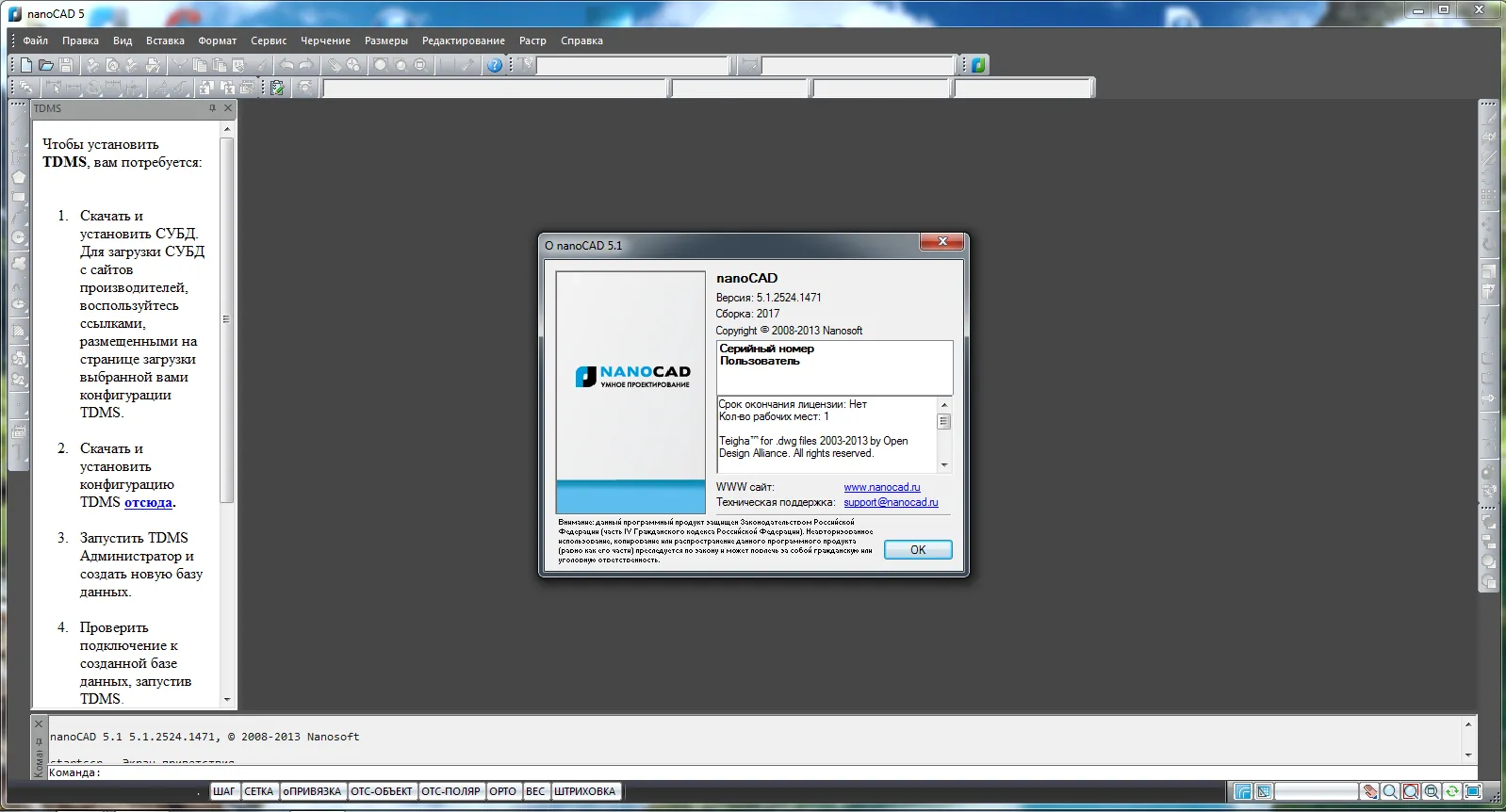Click the Save floppy disk icon
The width and height of the screenshot is (1506, 812).
click(66, 65)
